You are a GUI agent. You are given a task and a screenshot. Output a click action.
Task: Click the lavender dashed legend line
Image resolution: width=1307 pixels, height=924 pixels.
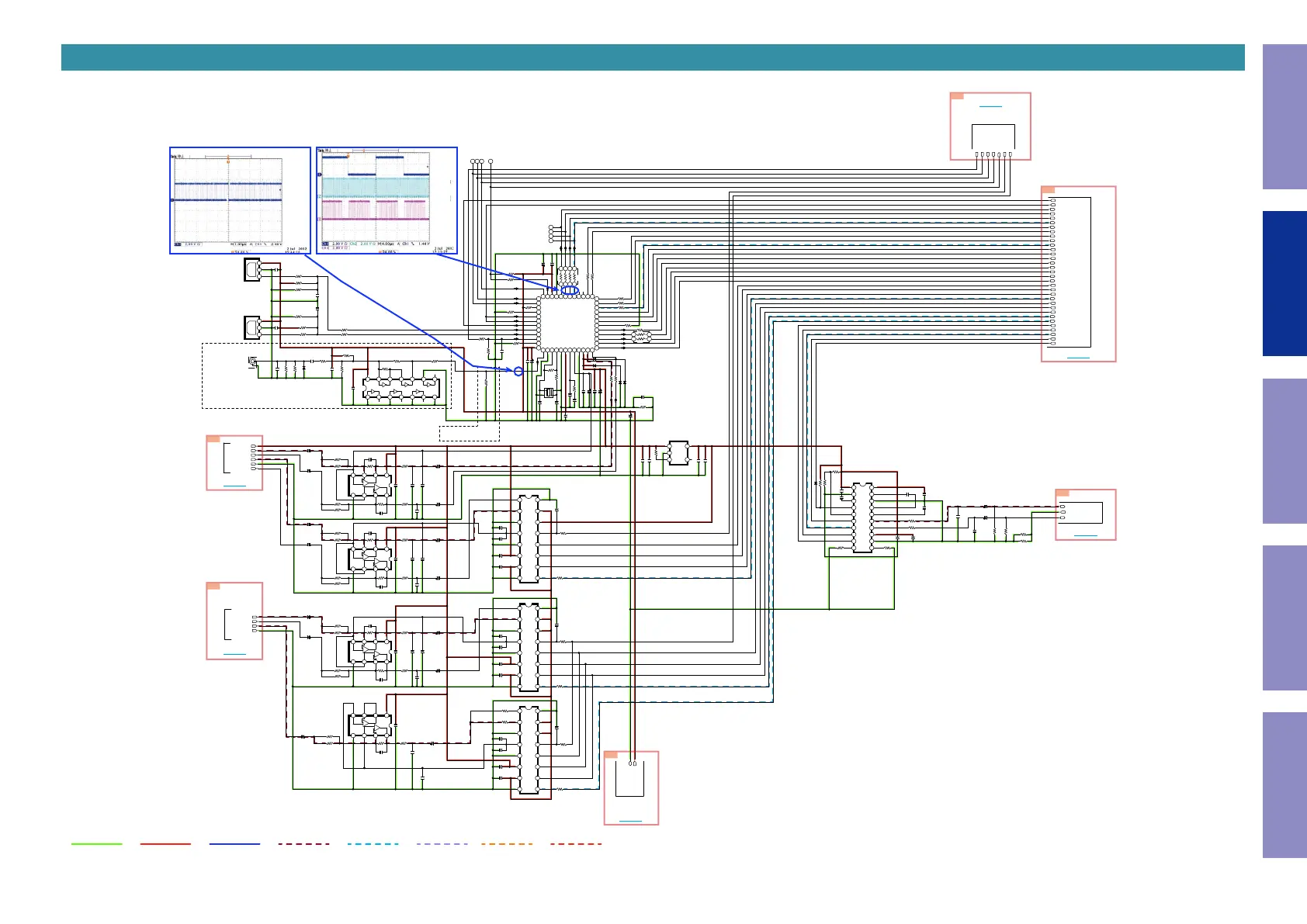442,844
